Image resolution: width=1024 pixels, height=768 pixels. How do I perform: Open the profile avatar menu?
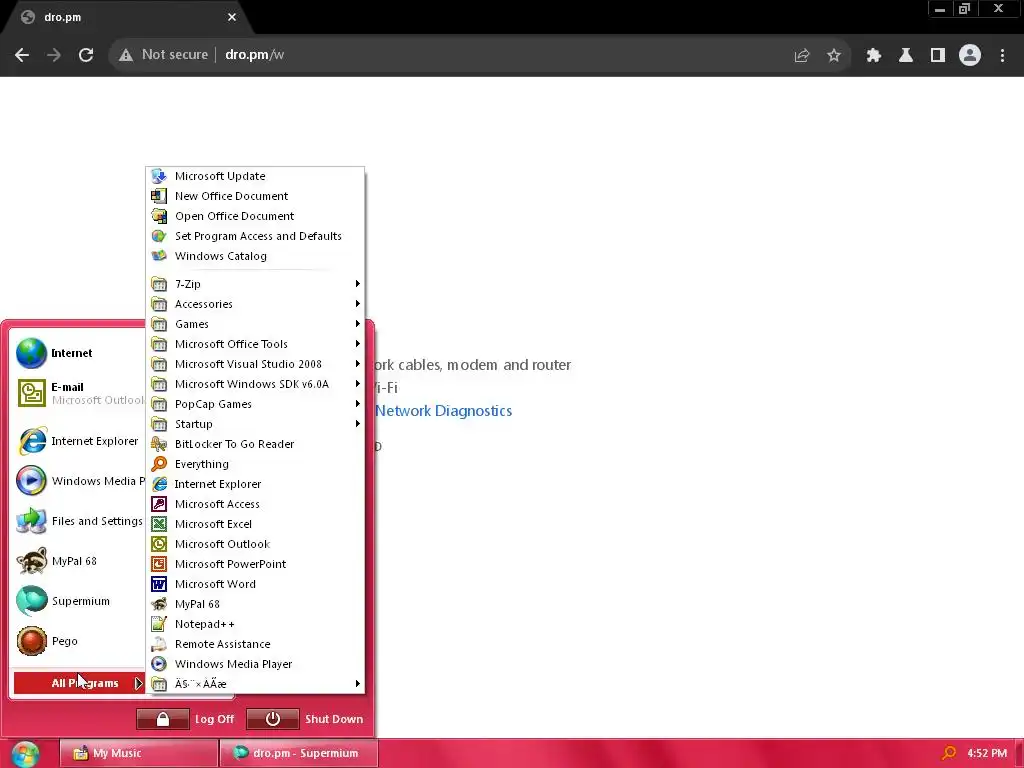(970, 56)
